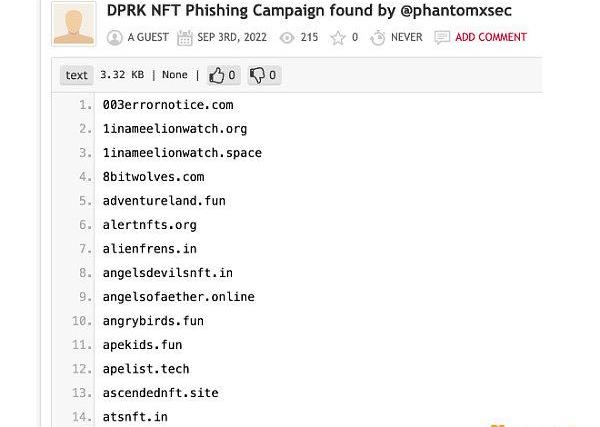The image size is (600, 427).
Task: Select line 1 domain 003errornotice.com
Action: (x=167, y=105)
